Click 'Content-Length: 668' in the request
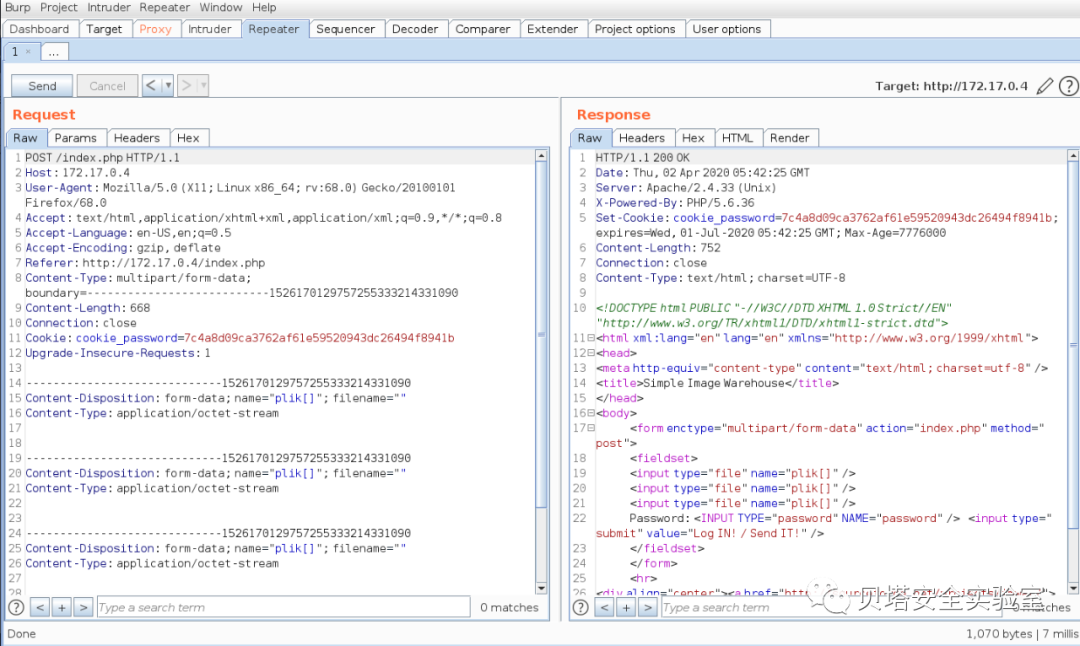Image resolution: width=1080 pixels, height=646 pixels. [x=87, y=308]
